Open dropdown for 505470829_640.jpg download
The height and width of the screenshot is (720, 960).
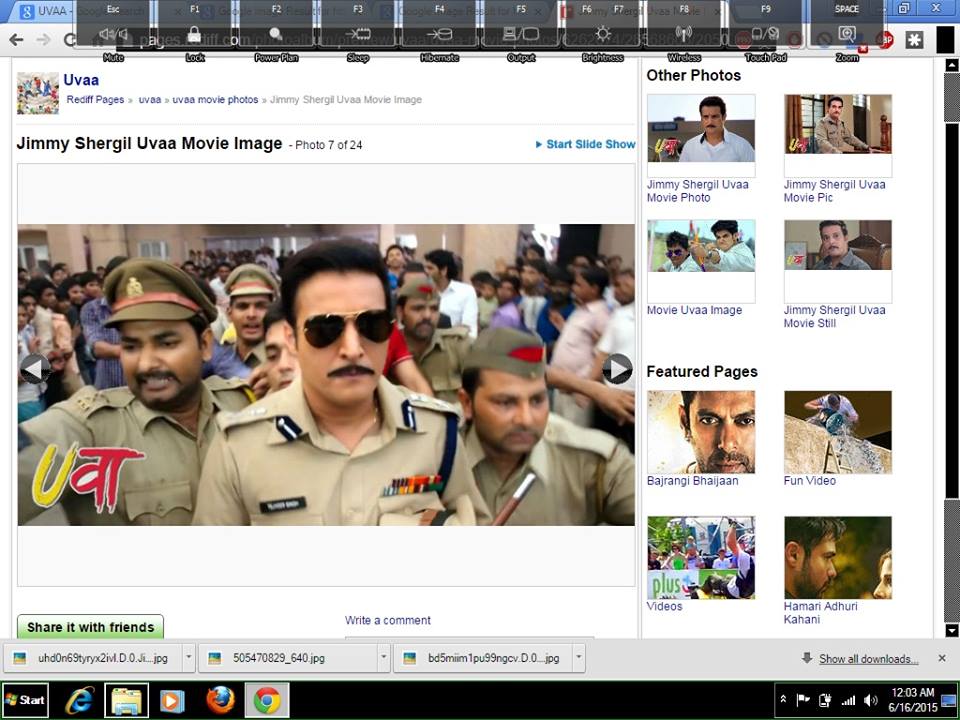(x=383, y=658)
